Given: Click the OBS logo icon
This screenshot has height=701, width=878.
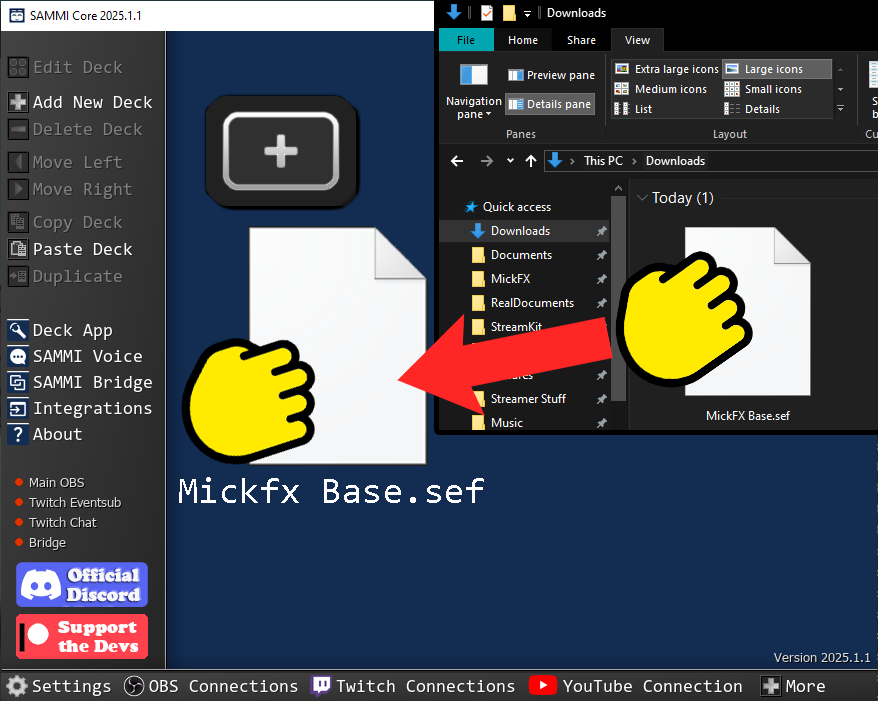Looking at the screenshot, I should (134, 686).
